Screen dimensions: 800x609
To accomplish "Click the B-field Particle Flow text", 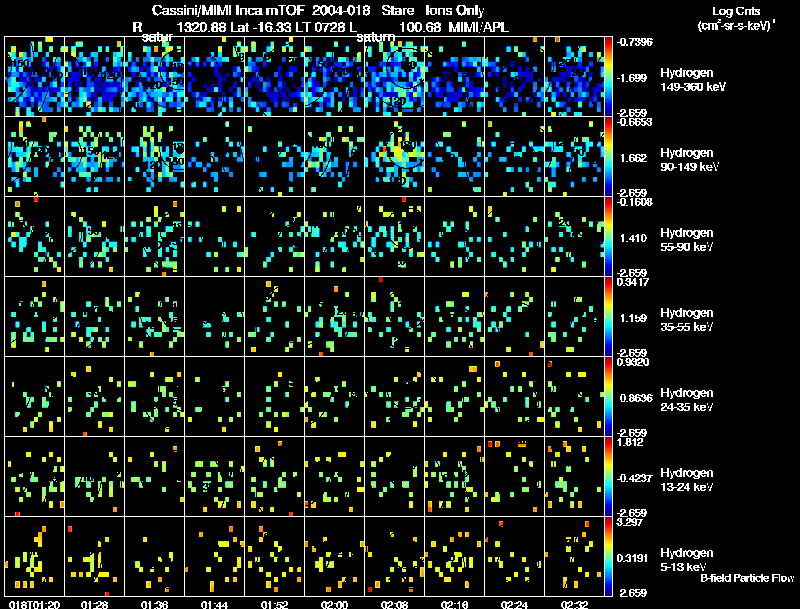I will click(x=747, y=578).
